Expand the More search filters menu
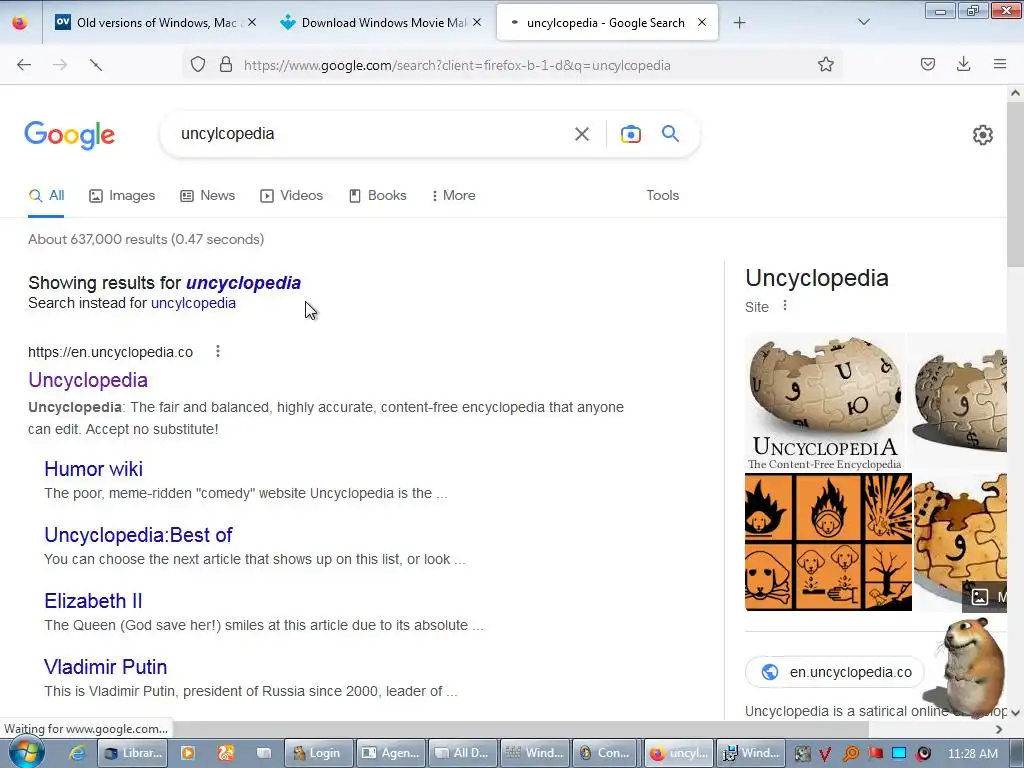The image size is (1024, 768). click(x=453, y=196)
